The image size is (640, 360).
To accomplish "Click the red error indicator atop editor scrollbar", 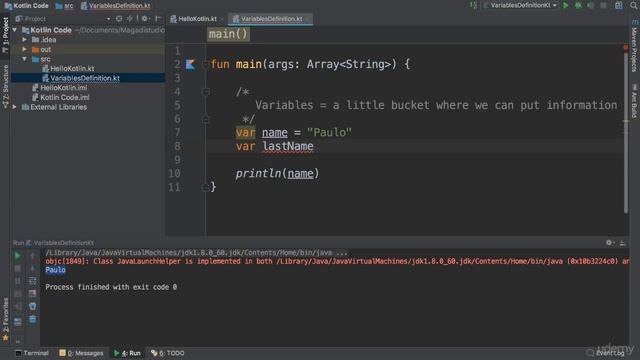I will click(626, 48).
